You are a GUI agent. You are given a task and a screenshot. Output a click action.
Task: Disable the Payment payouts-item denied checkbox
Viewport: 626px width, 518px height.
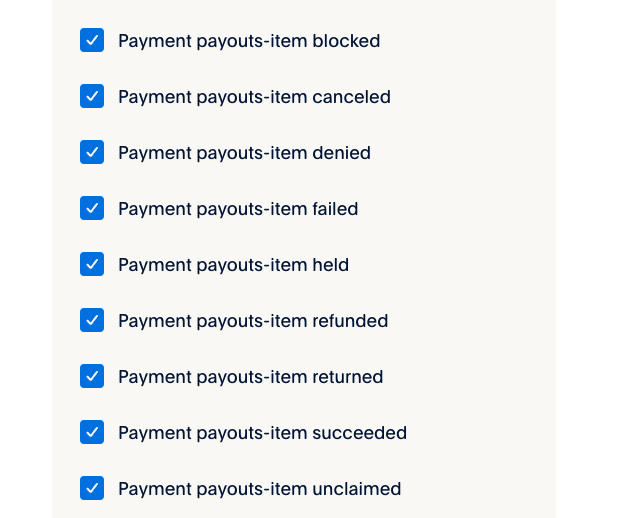92,152
